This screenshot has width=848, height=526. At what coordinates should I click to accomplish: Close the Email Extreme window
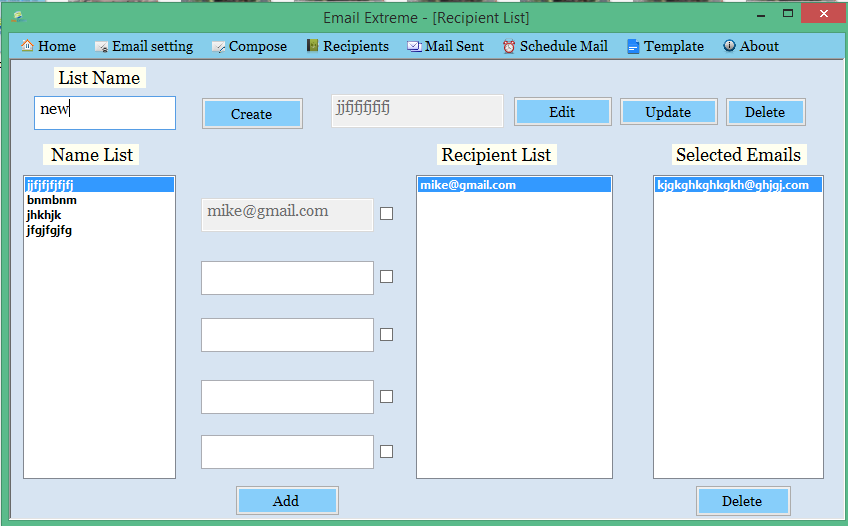tap(824, 14)
